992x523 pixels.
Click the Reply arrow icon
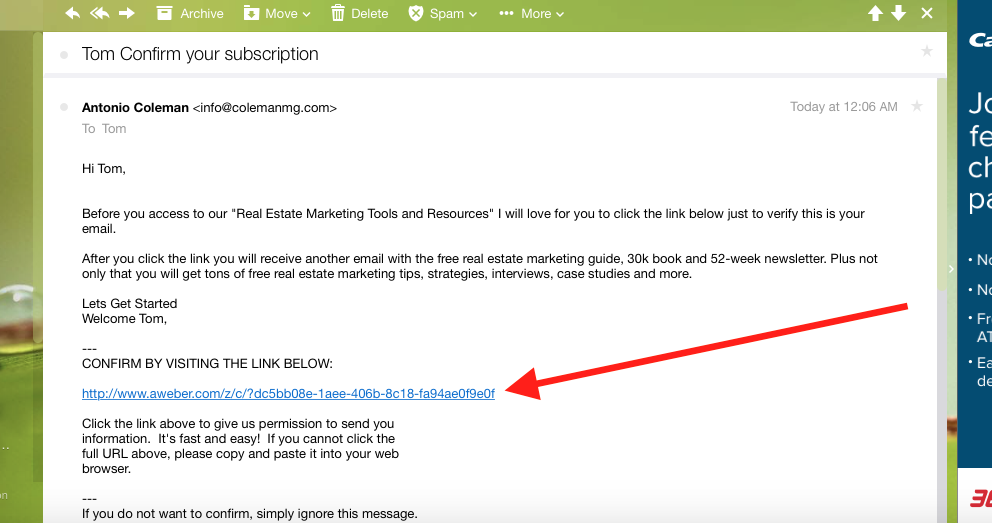(73, 13)
